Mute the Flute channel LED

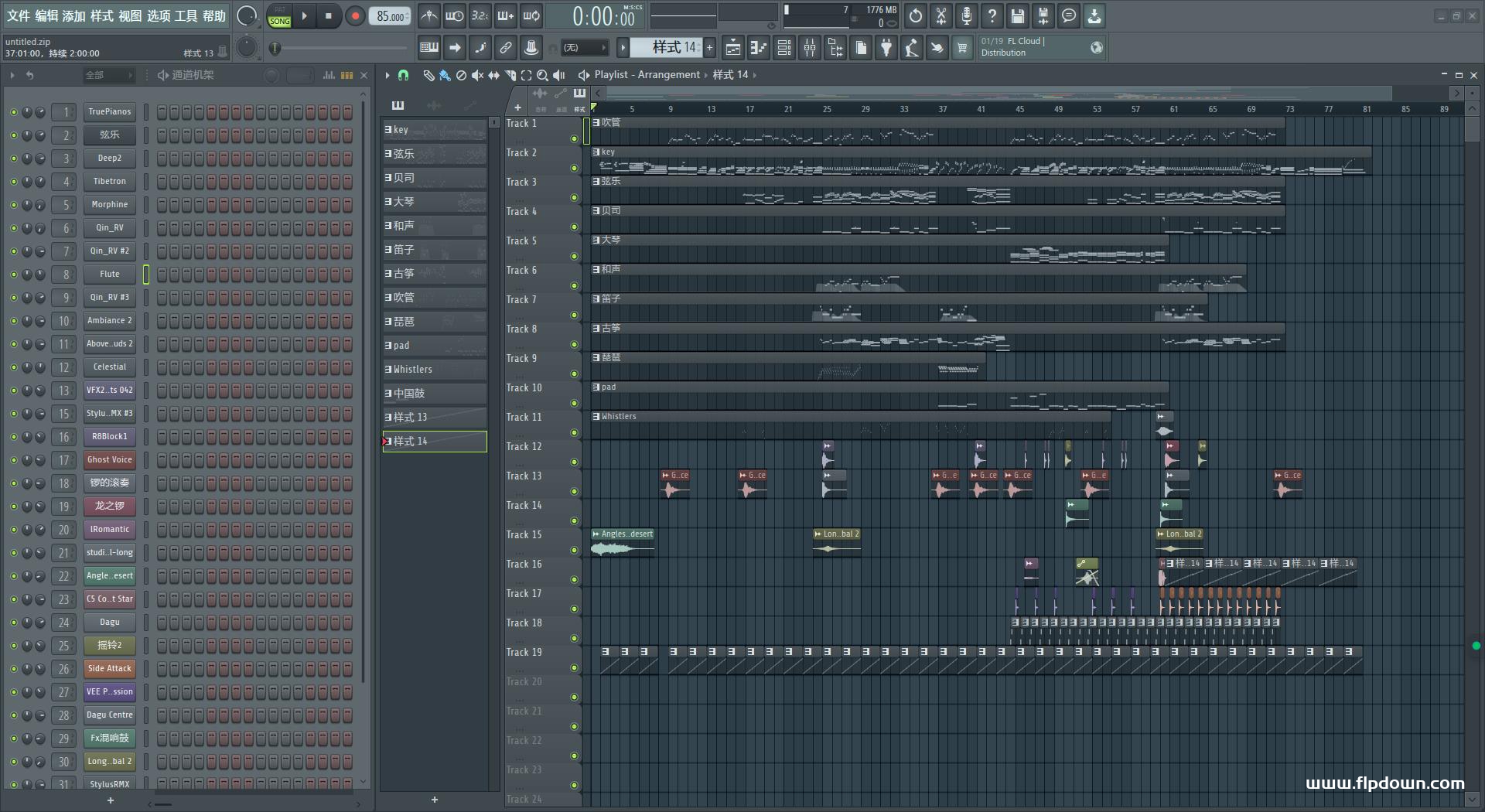[x=13, y=275]
